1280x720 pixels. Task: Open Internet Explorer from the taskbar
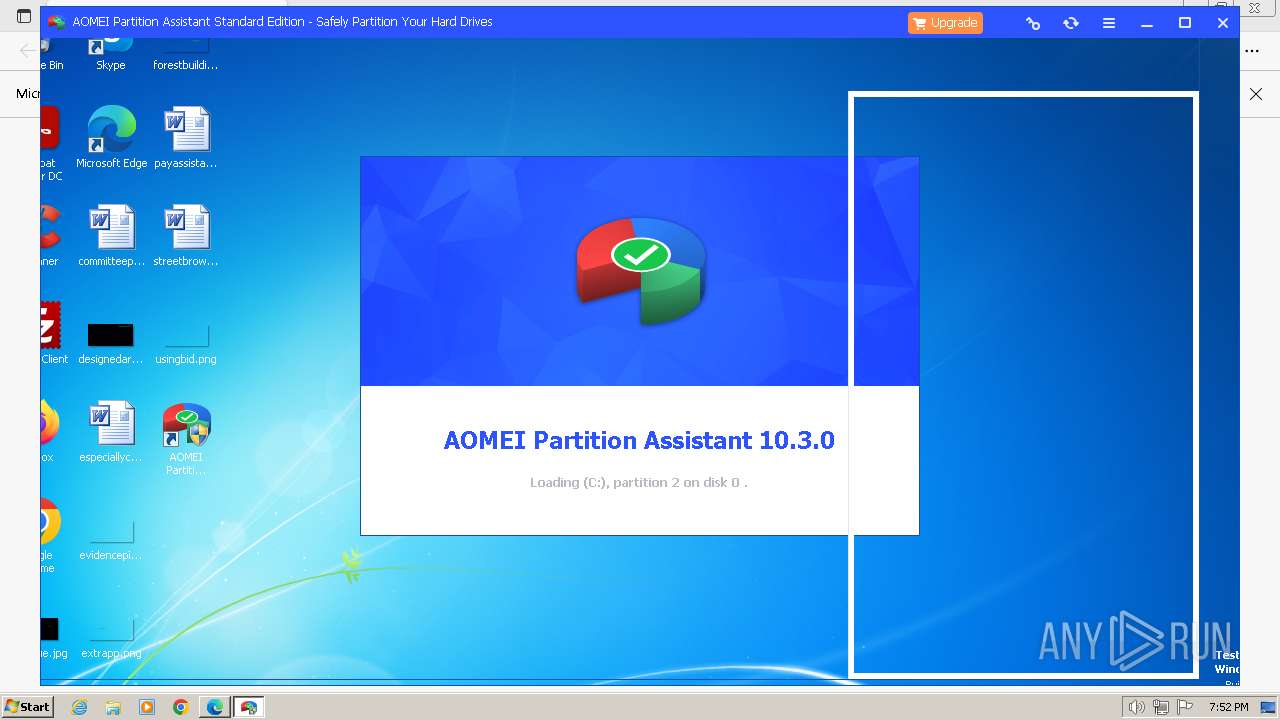tap(79, 707)
